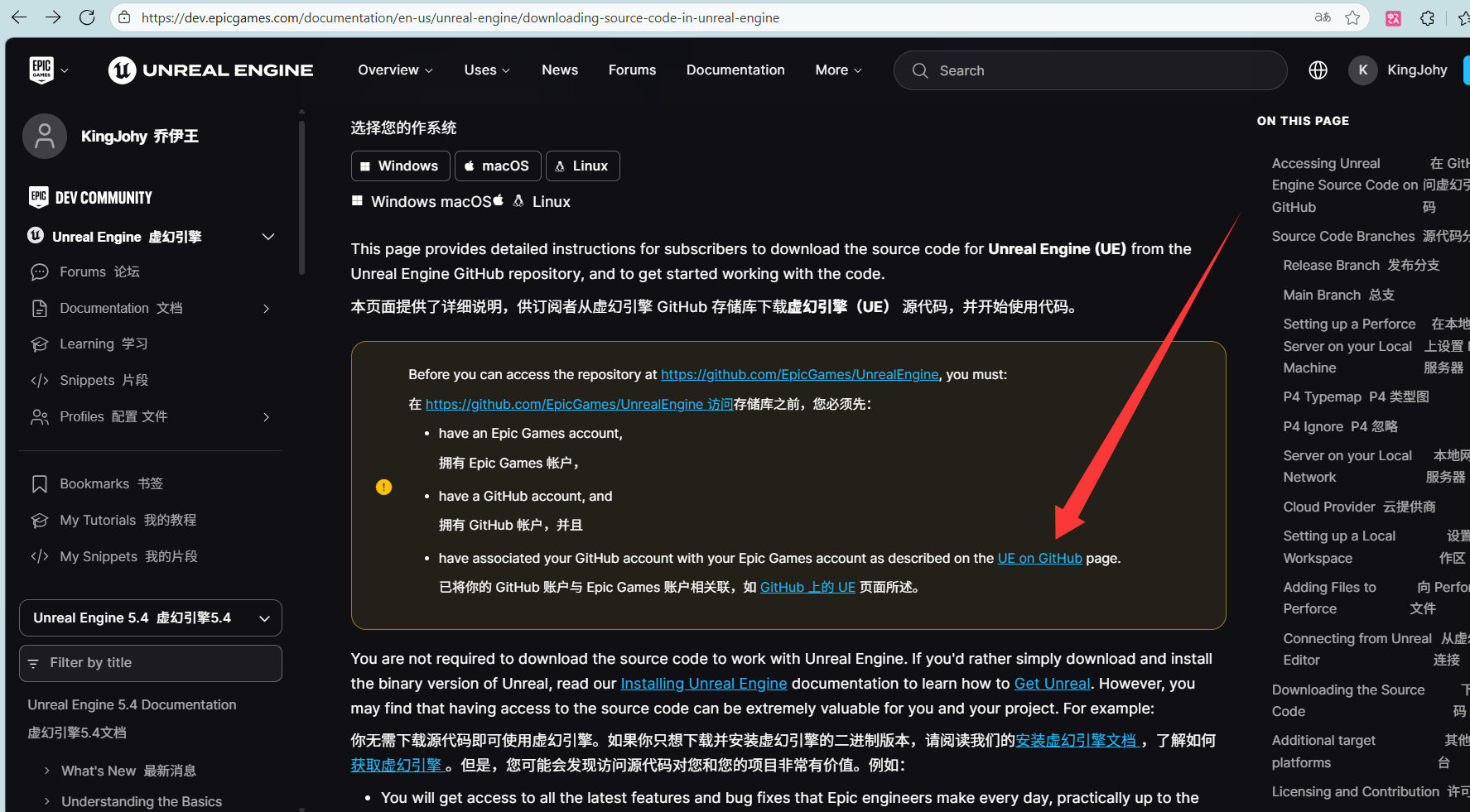
Task: Open the language globe icon
Action: pos(1318,70)
